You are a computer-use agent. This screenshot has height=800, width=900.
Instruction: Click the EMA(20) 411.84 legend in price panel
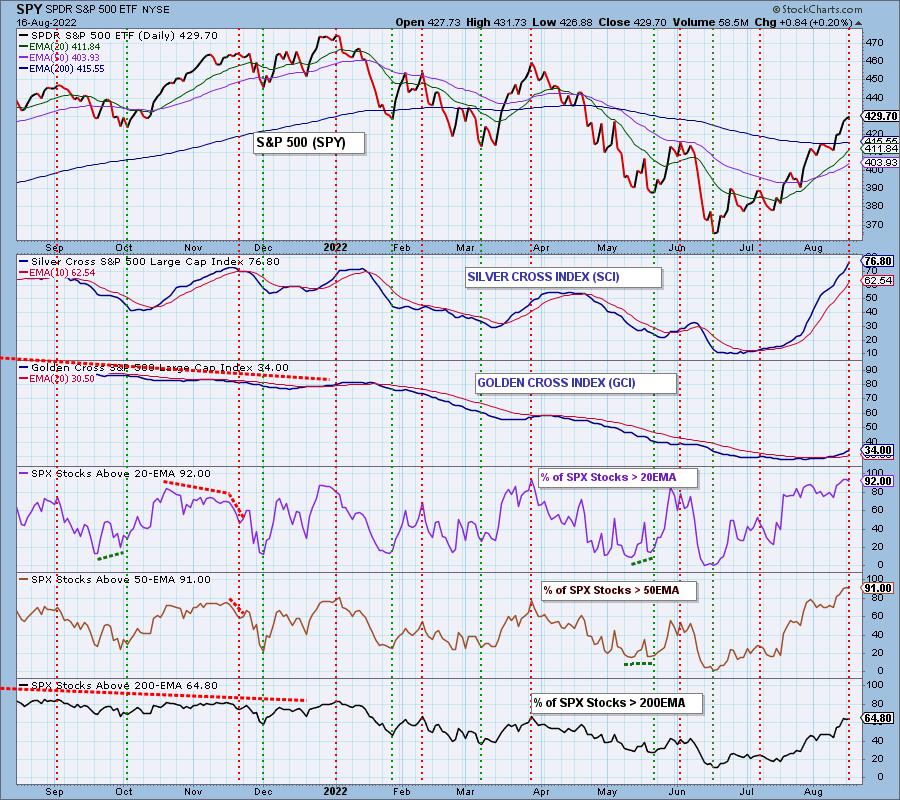60,46
